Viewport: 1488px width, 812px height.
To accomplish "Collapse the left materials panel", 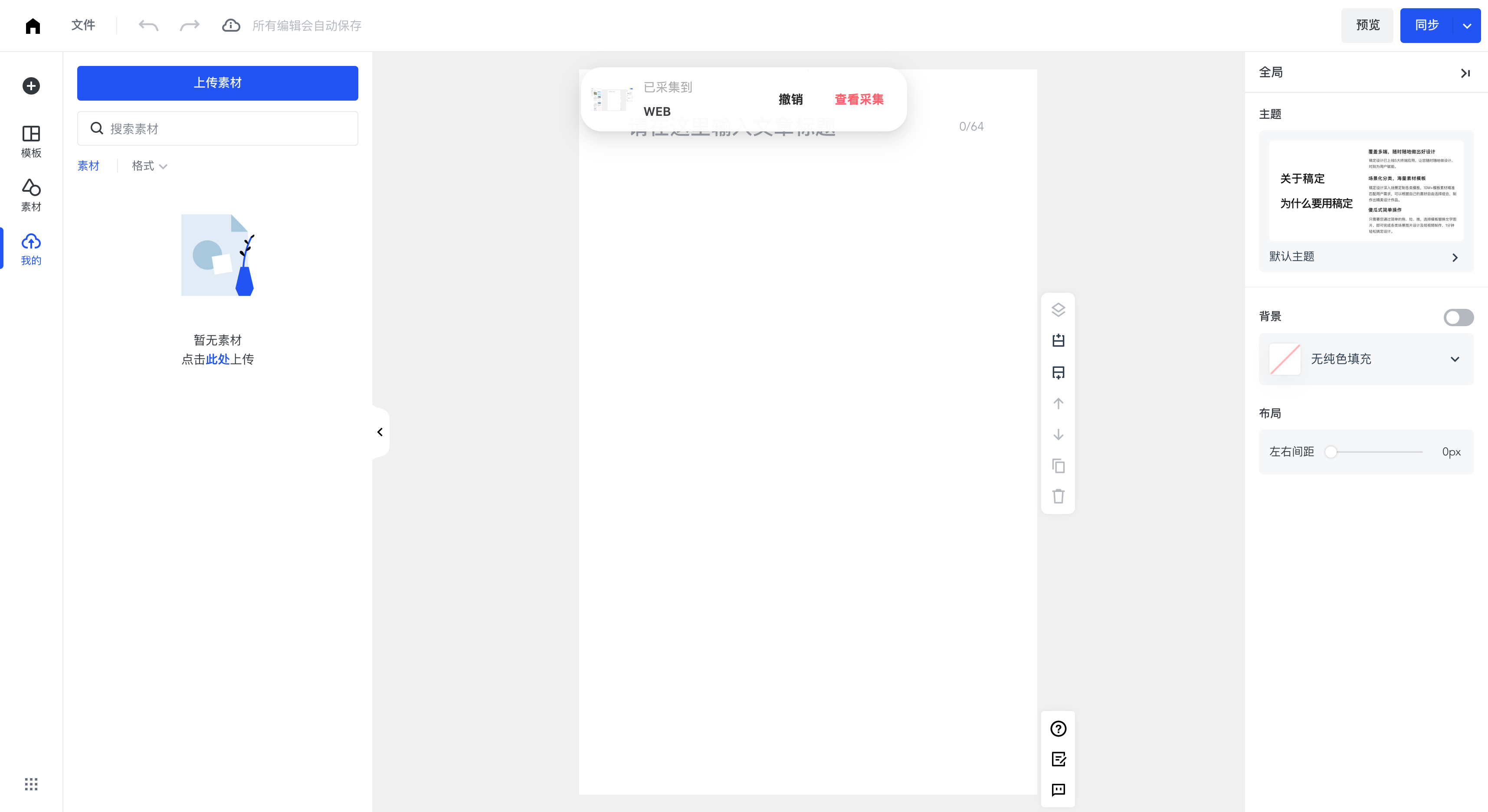I will tap(380, 432).
